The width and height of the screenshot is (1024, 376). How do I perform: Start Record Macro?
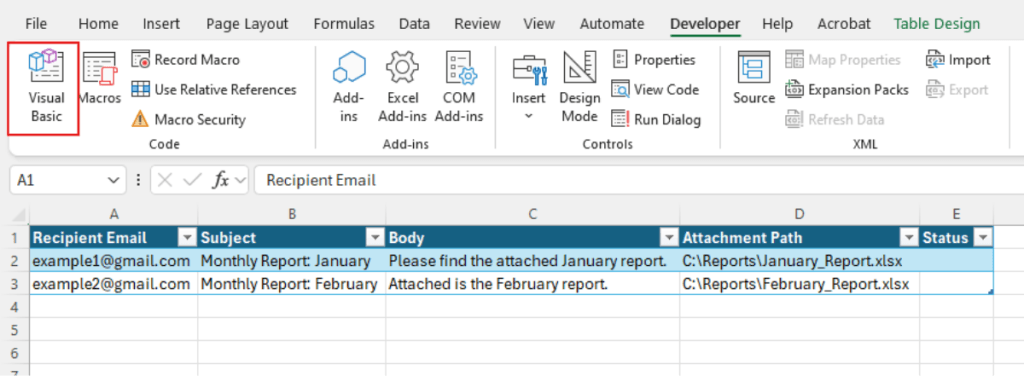click(185, 59)
